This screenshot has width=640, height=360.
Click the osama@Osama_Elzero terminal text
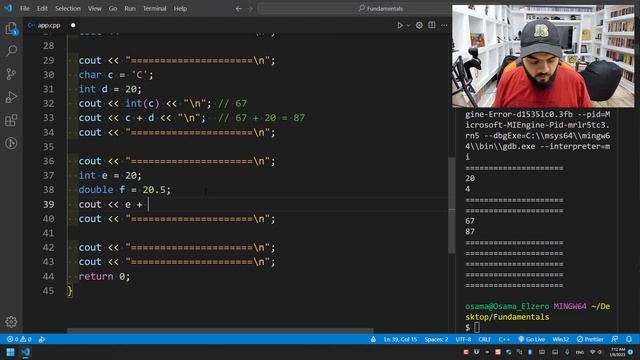(x=507, y=307)
